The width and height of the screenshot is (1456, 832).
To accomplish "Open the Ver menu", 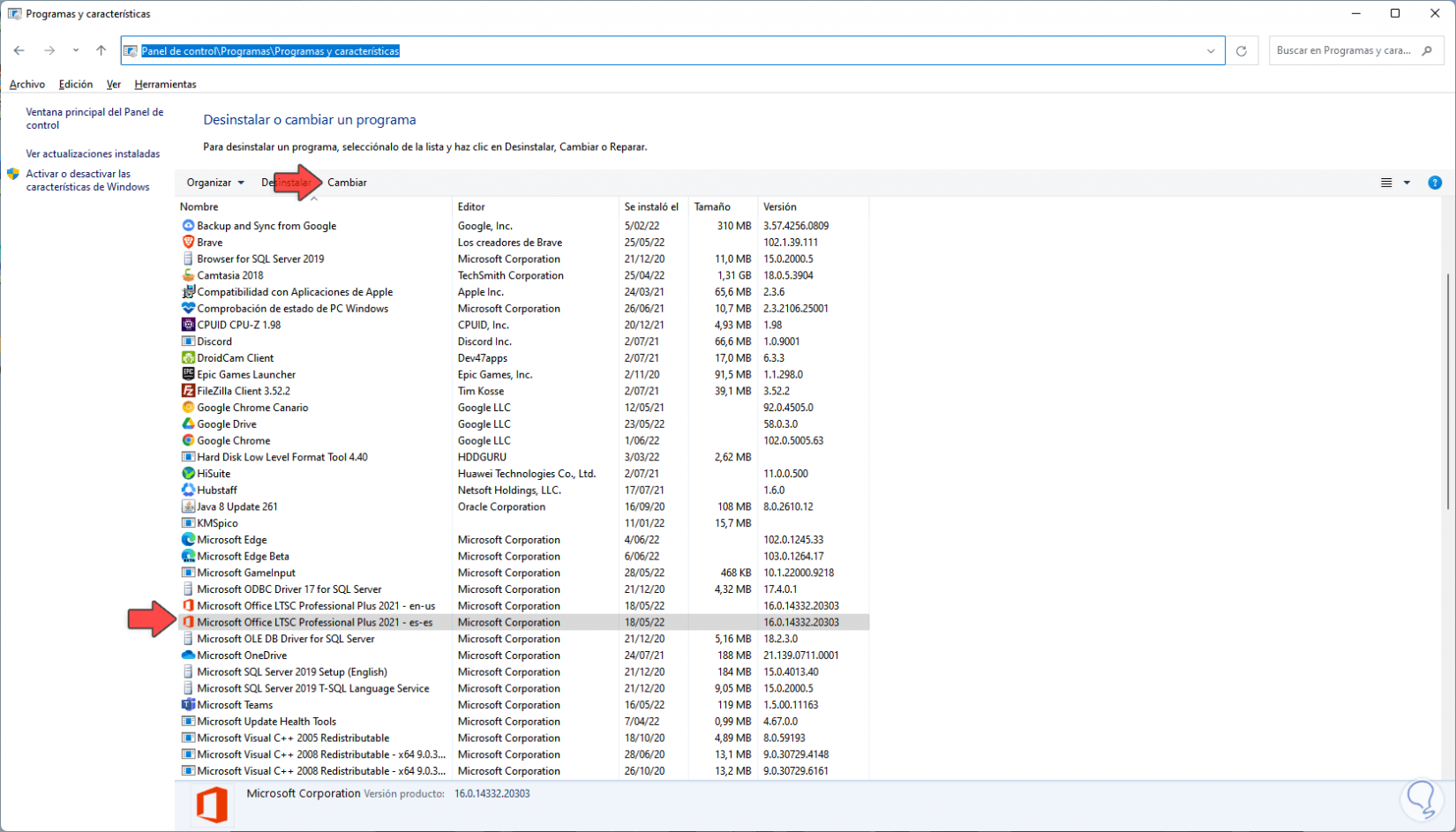I will point(114,85).
